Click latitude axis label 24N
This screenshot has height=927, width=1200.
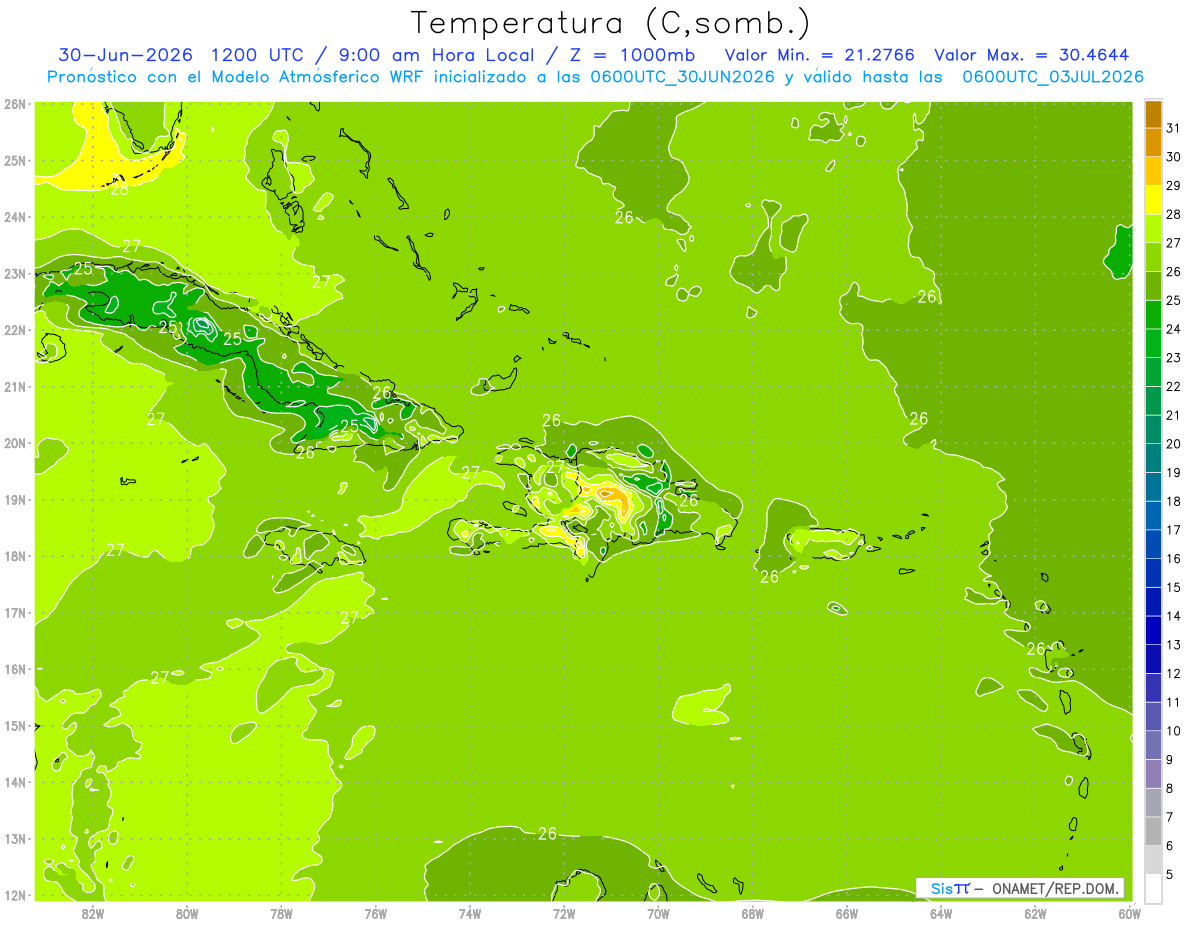pos(15,217)
